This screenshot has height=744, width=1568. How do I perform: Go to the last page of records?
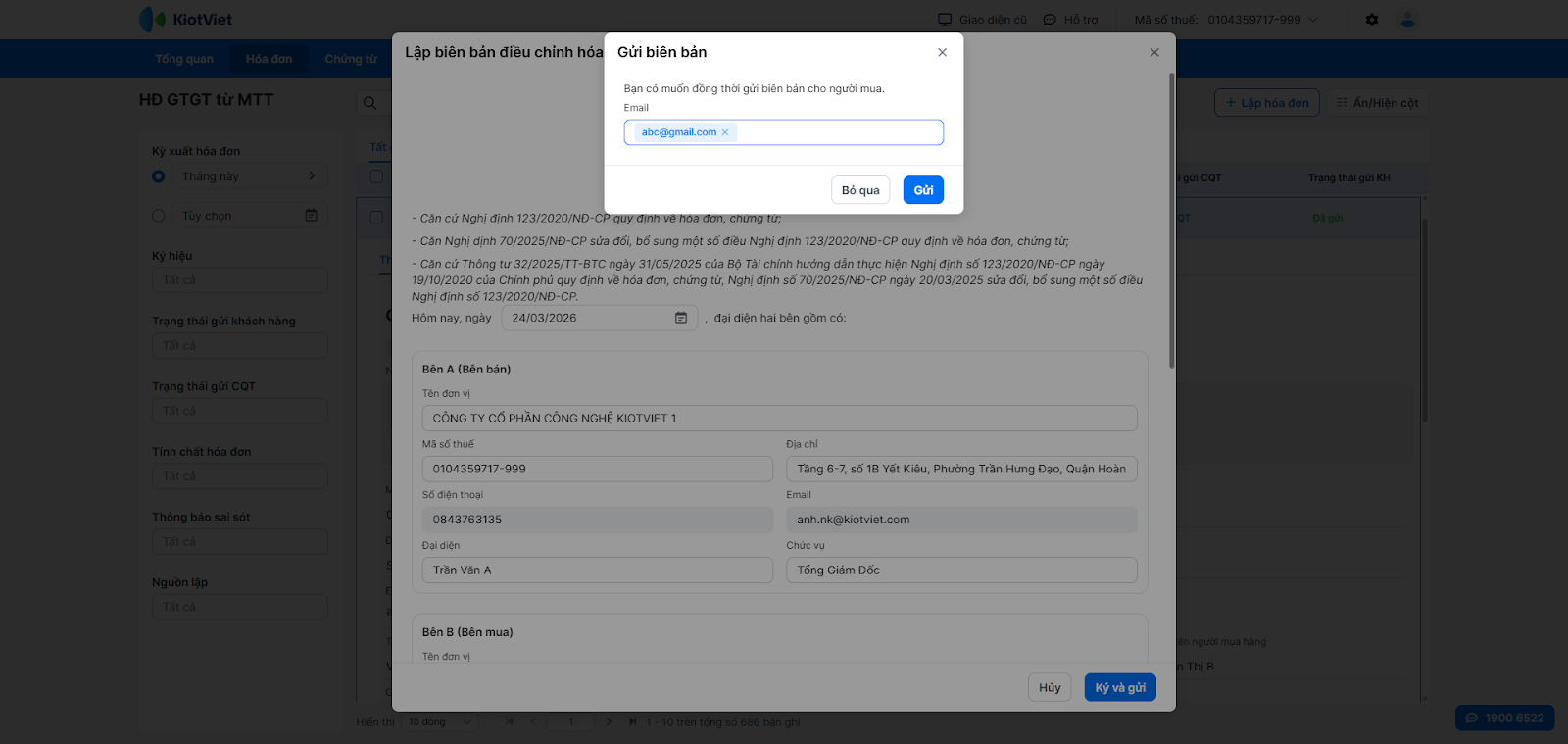(x=633, y=722)
